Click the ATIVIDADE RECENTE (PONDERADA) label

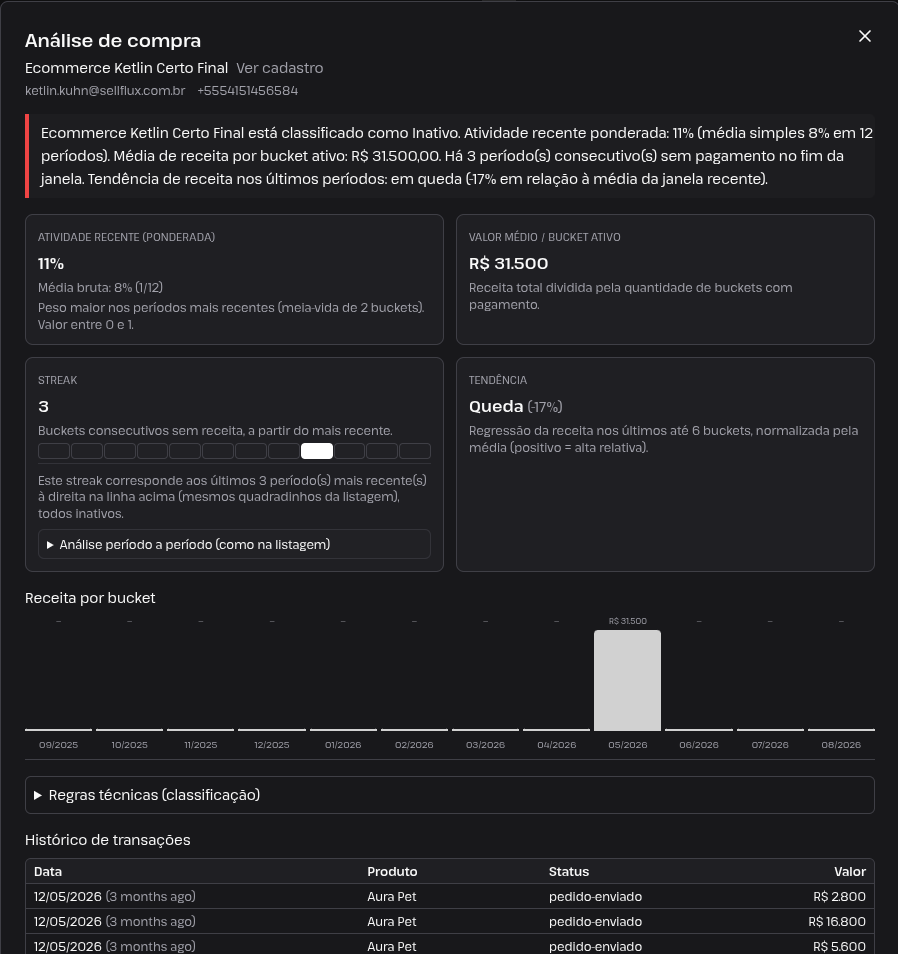pyautogui.click(x=127, y=237)
